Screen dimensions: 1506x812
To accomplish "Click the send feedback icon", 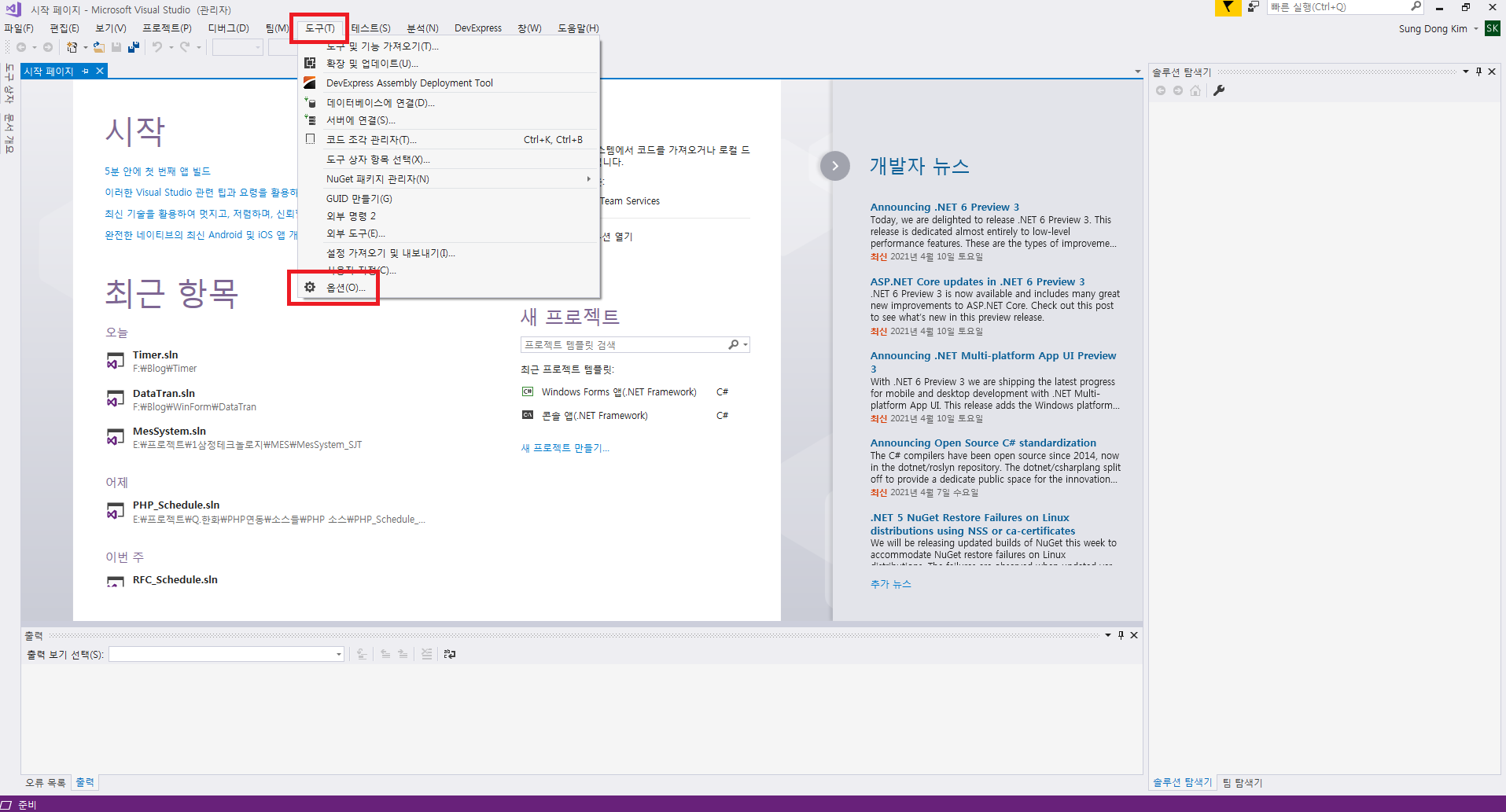I will 1254,7.
